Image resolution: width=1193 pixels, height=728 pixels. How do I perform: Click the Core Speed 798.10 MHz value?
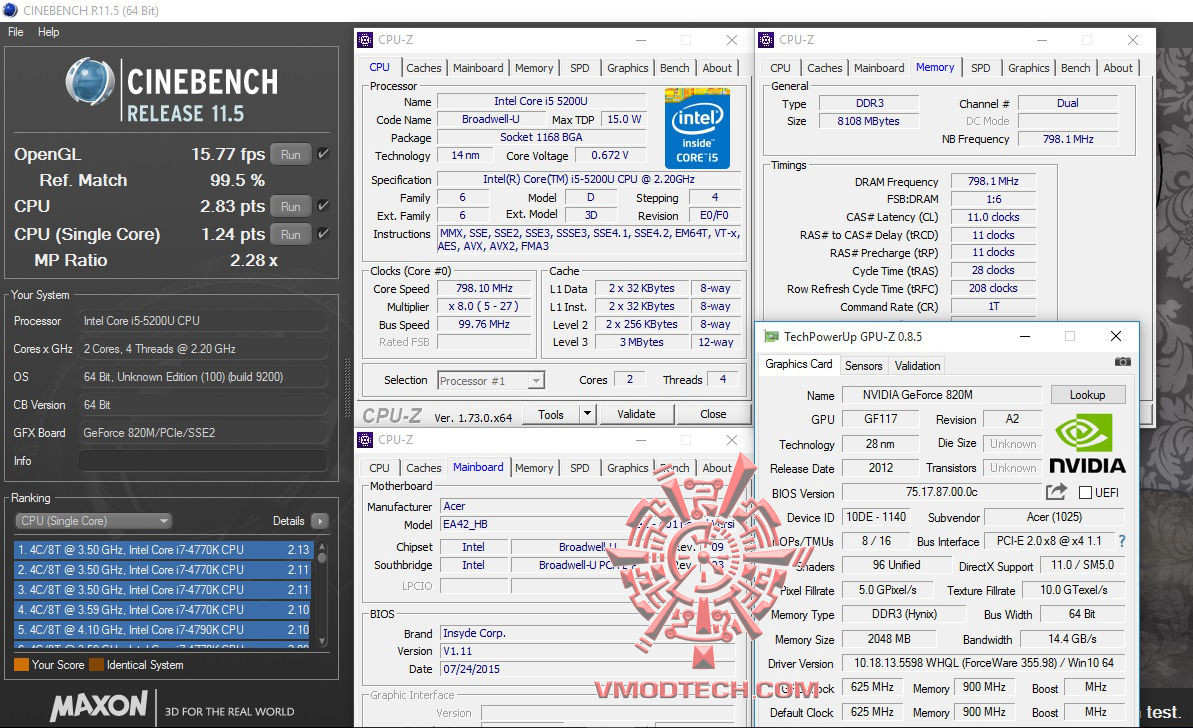484,288
